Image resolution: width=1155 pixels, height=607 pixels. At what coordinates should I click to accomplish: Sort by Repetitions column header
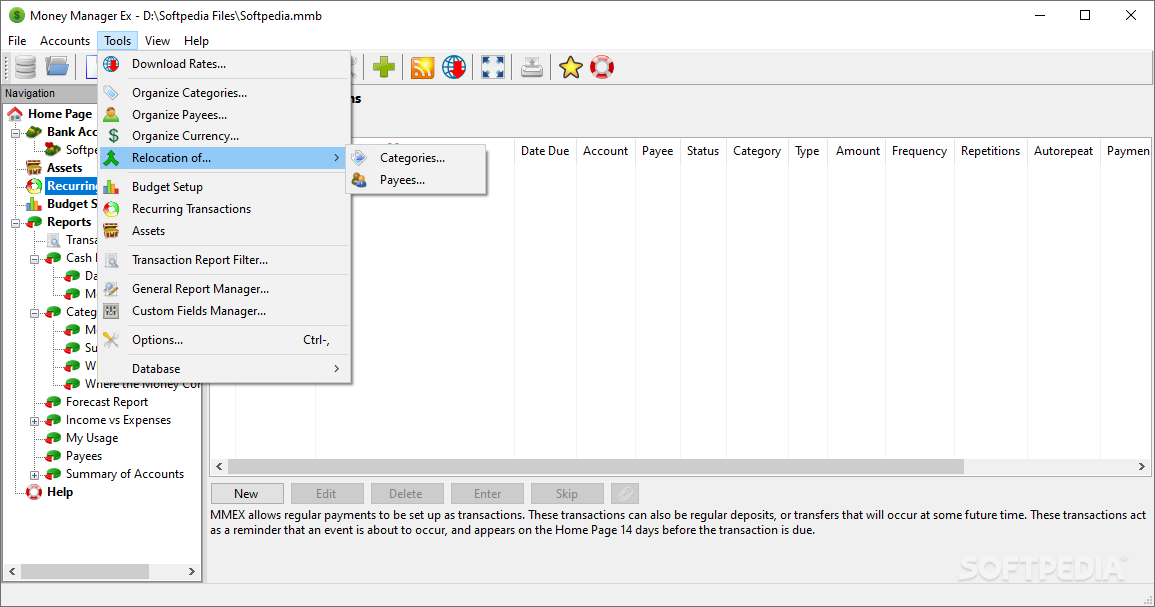[x=990, y=150]
